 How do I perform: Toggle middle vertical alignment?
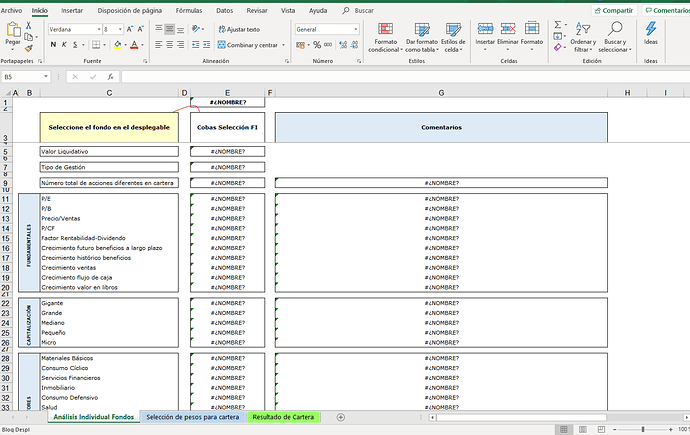tap(169, 29)
